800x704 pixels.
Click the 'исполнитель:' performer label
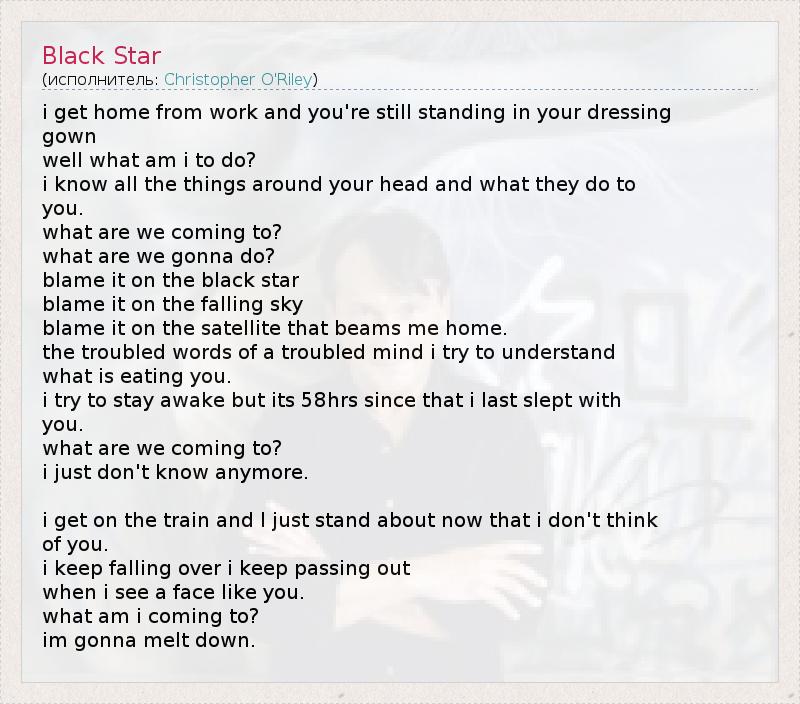tap(102, 80)
